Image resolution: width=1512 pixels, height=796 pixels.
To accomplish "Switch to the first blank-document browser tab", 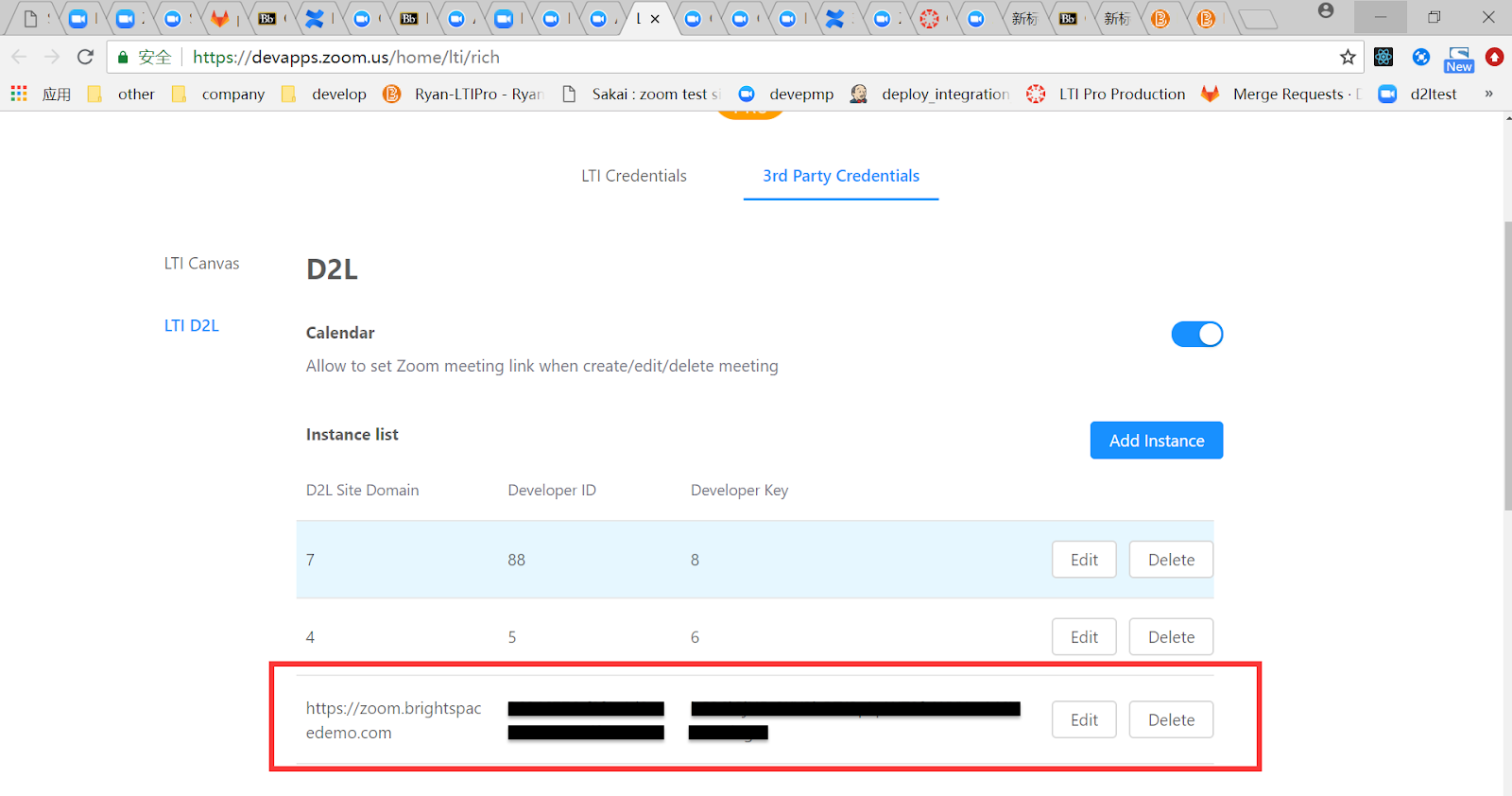I will [x=30, y=19].
